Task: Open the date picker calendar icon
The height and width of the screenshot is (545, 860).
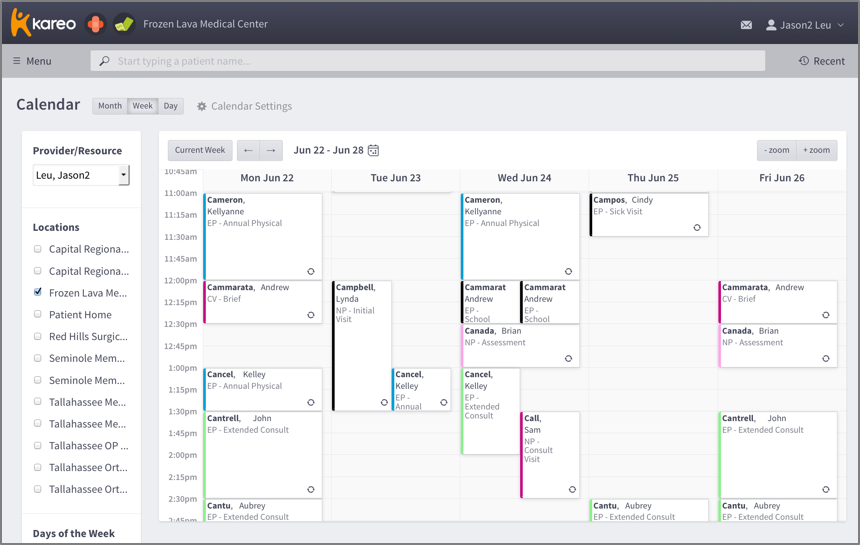Action: [374, 150]
